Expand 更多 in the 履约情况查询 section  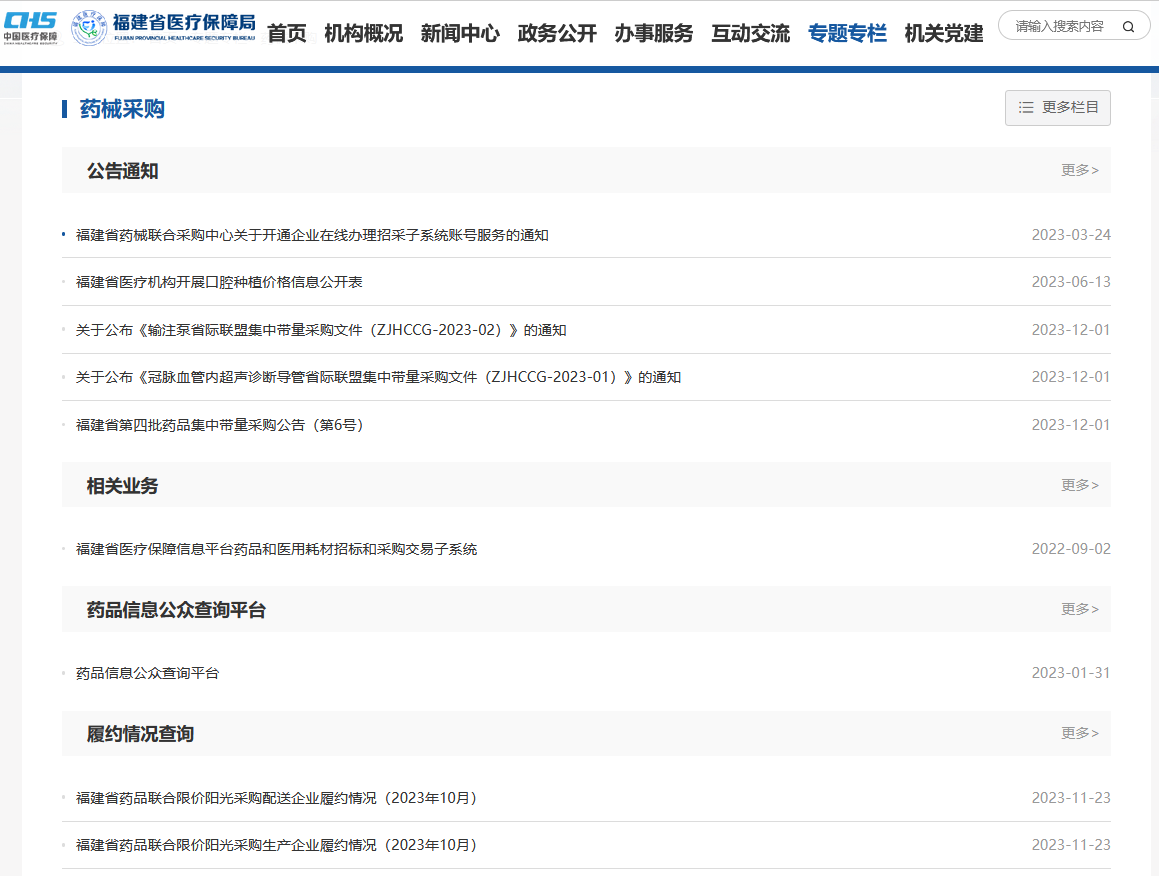click(x=1079, y=733)
